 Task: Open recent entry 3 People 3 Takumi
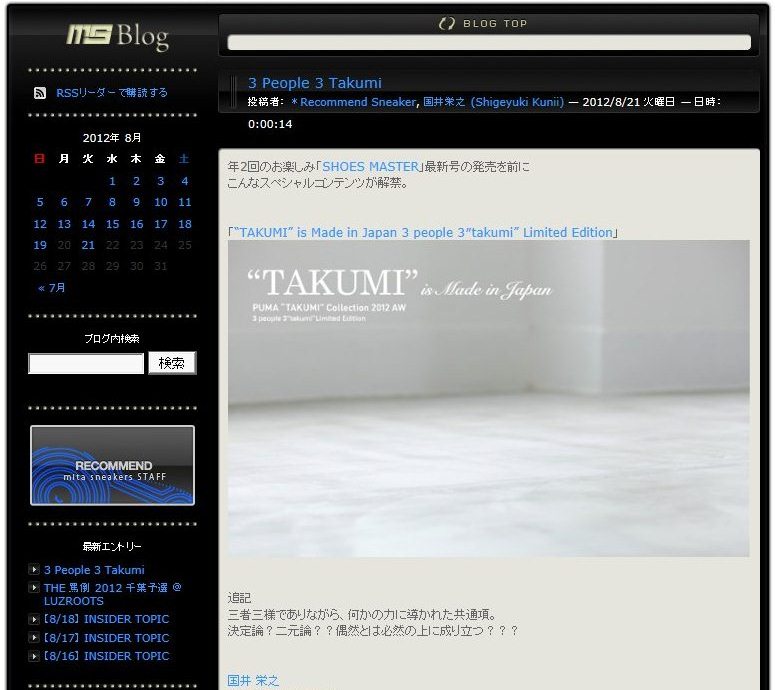94,570
